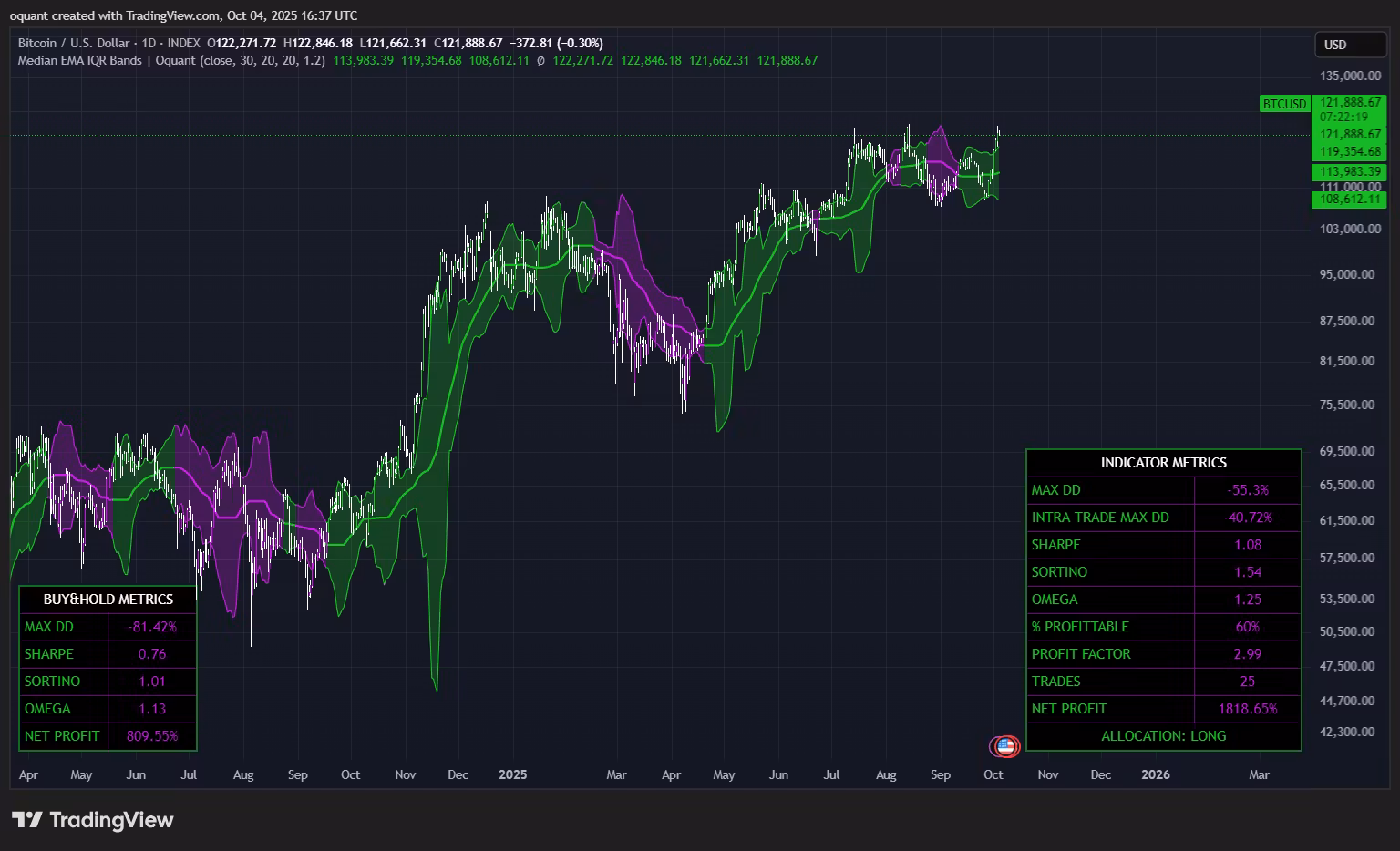Select the green 108,612.11 lower band label

click(1350, 199)
